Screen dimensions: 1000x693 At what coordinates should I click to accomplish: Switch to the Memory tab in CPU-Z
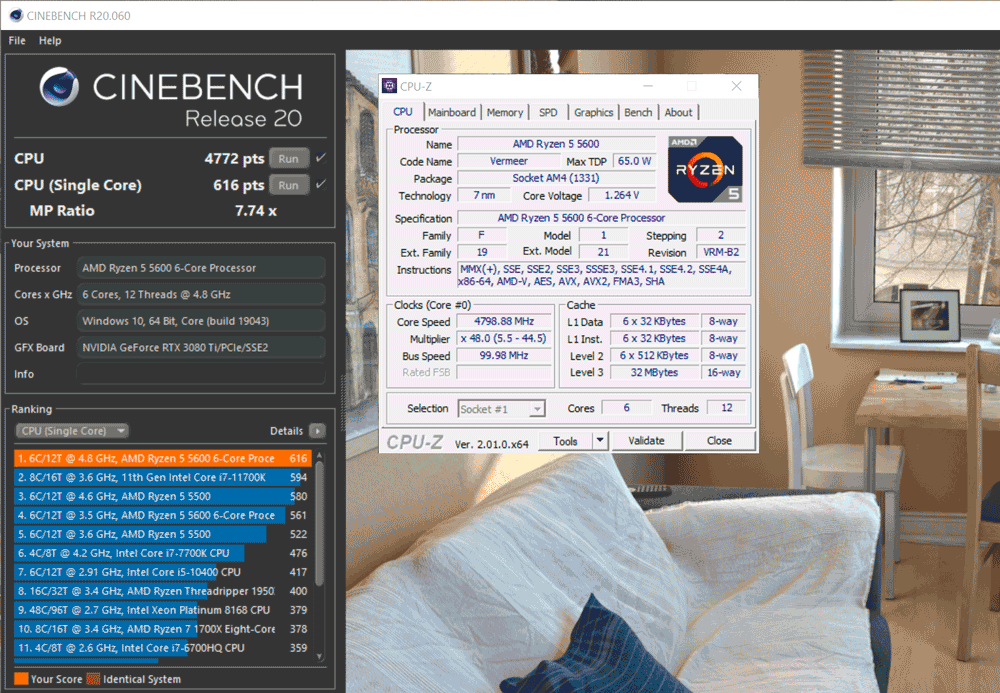504,112
